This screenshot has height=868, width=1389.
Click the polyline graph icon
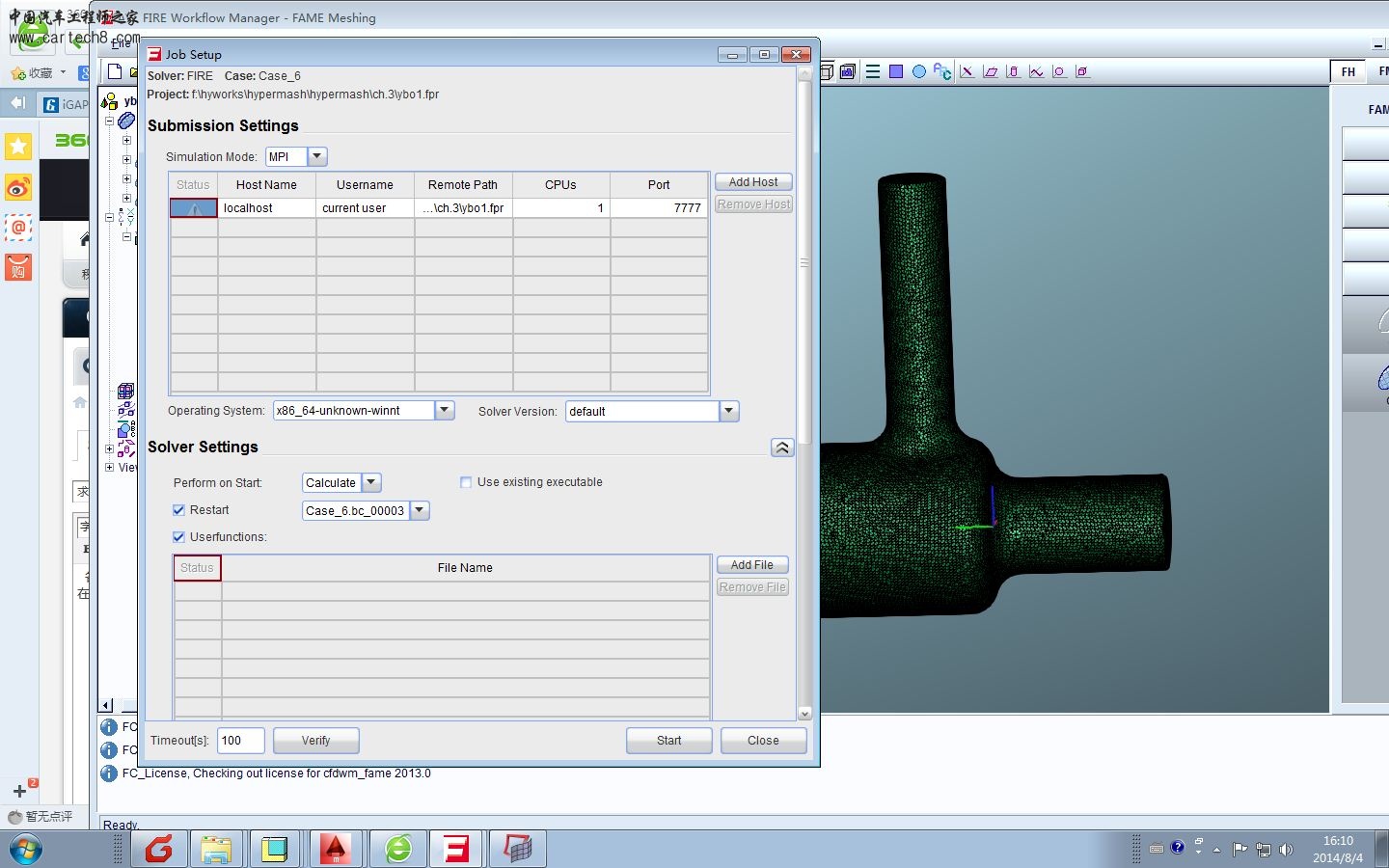(x=1036, y=71)
